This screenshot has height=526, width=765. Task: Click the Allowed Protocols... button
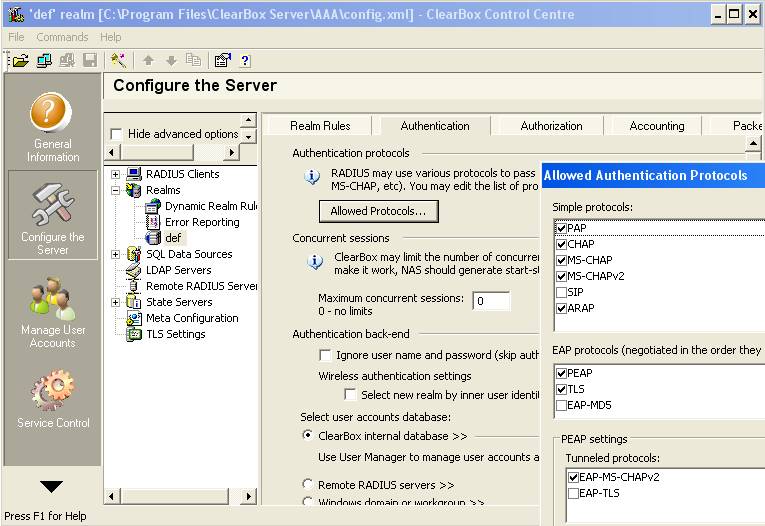[379, 211]
